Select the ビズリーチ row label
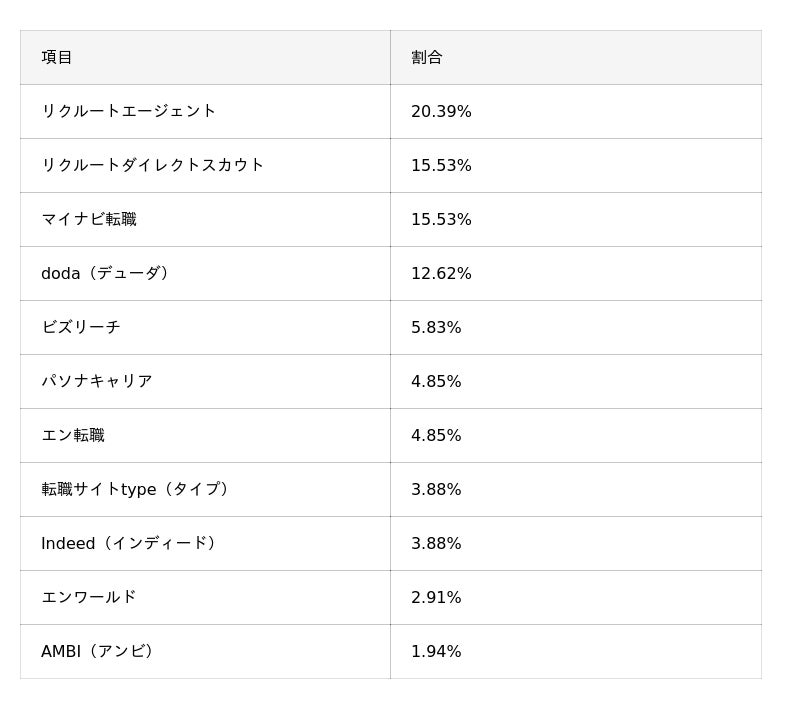The height and width of the screenshot is (709, 800). (81, 327)
